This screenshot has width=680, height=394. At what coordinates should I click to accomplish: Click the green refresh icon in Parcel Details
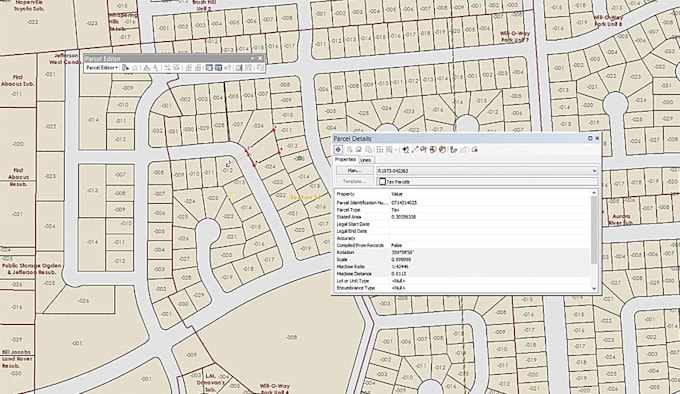tap(359, 150)
